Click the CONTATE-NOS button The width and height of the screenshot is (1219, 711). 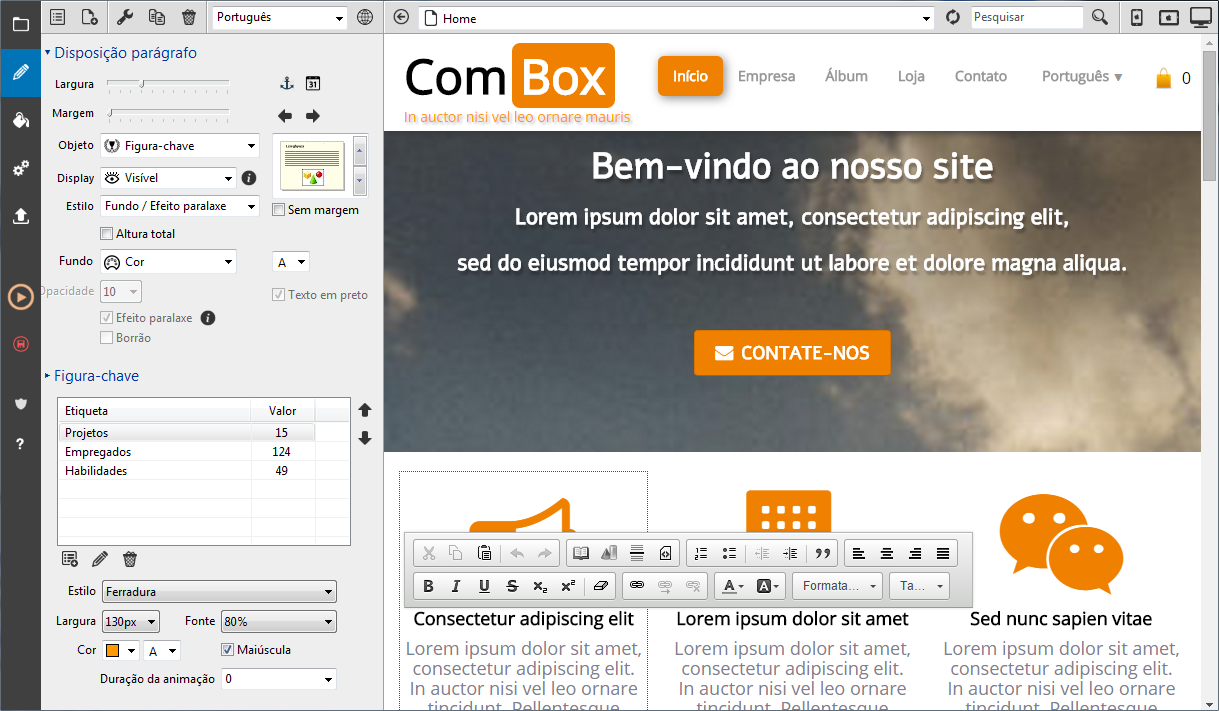792,353
